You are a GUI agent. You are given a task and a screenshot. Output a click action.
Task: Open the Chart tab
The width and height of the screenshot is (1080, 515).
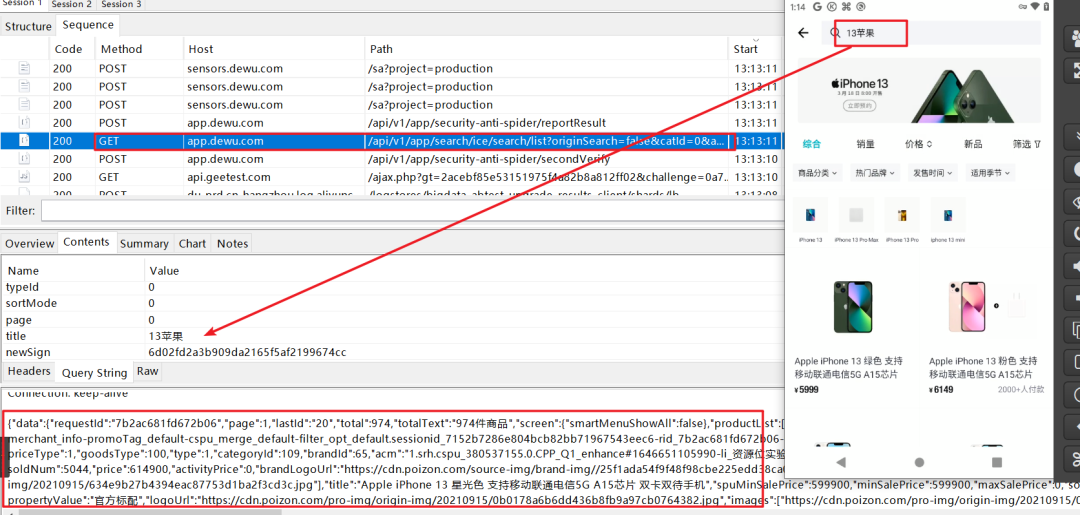pos(192,243)
